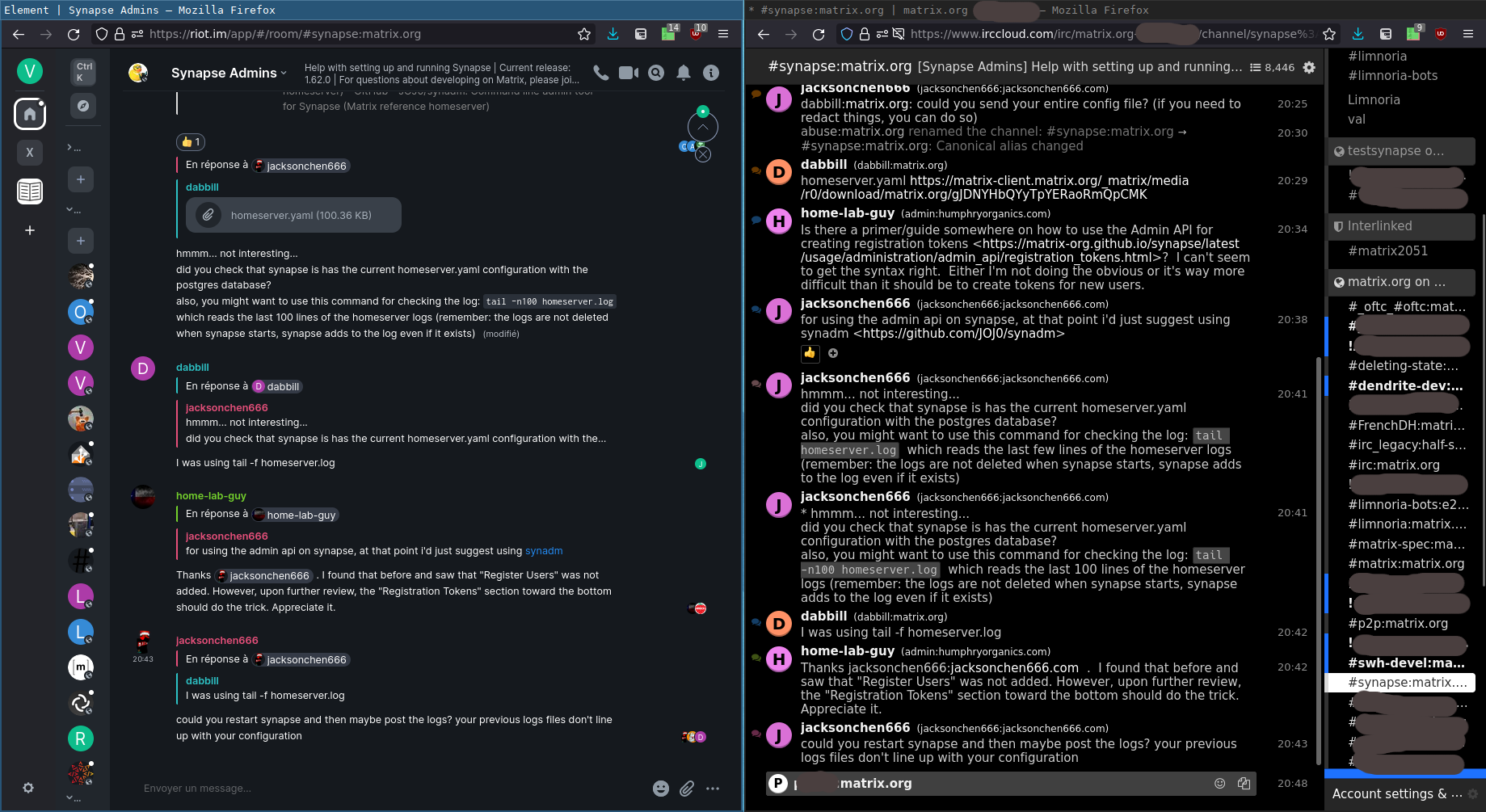Viewport: 1486px width, 812px height.
Task: Open jacksonchen666 mention pill in Thanks message
Action: pyautogui.click(x=263, y=575)
